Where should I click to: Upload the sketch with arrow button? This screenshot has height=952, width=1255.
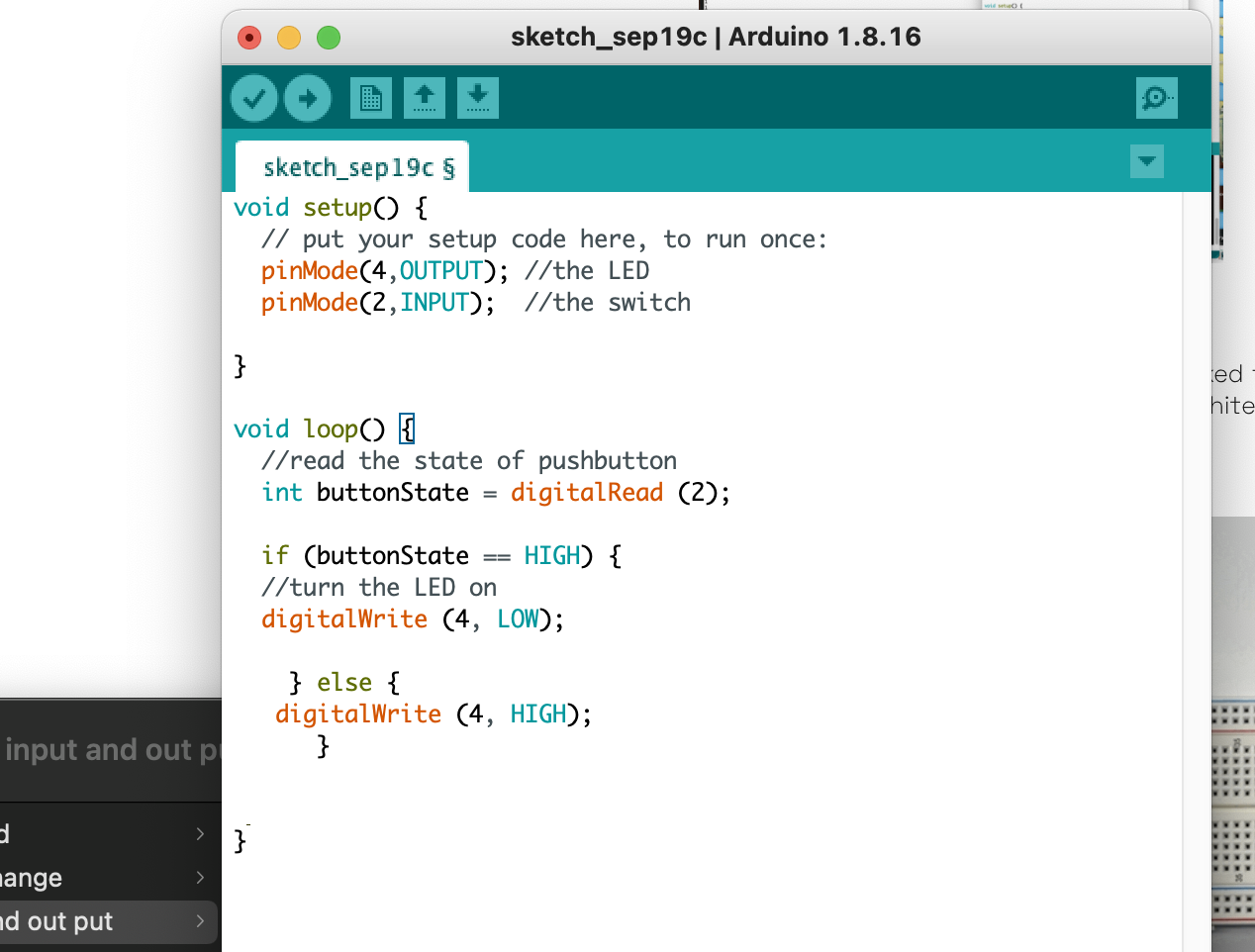click(308, 98)
